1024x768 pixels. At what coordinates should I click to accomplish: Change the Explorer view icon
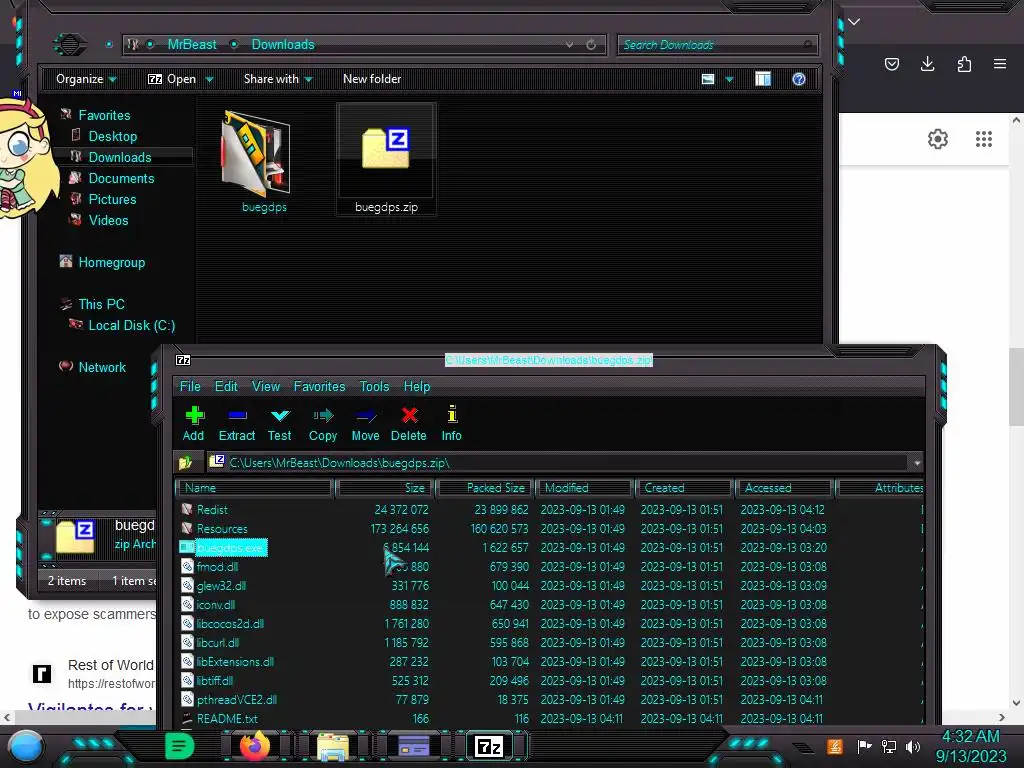(708, 79)
